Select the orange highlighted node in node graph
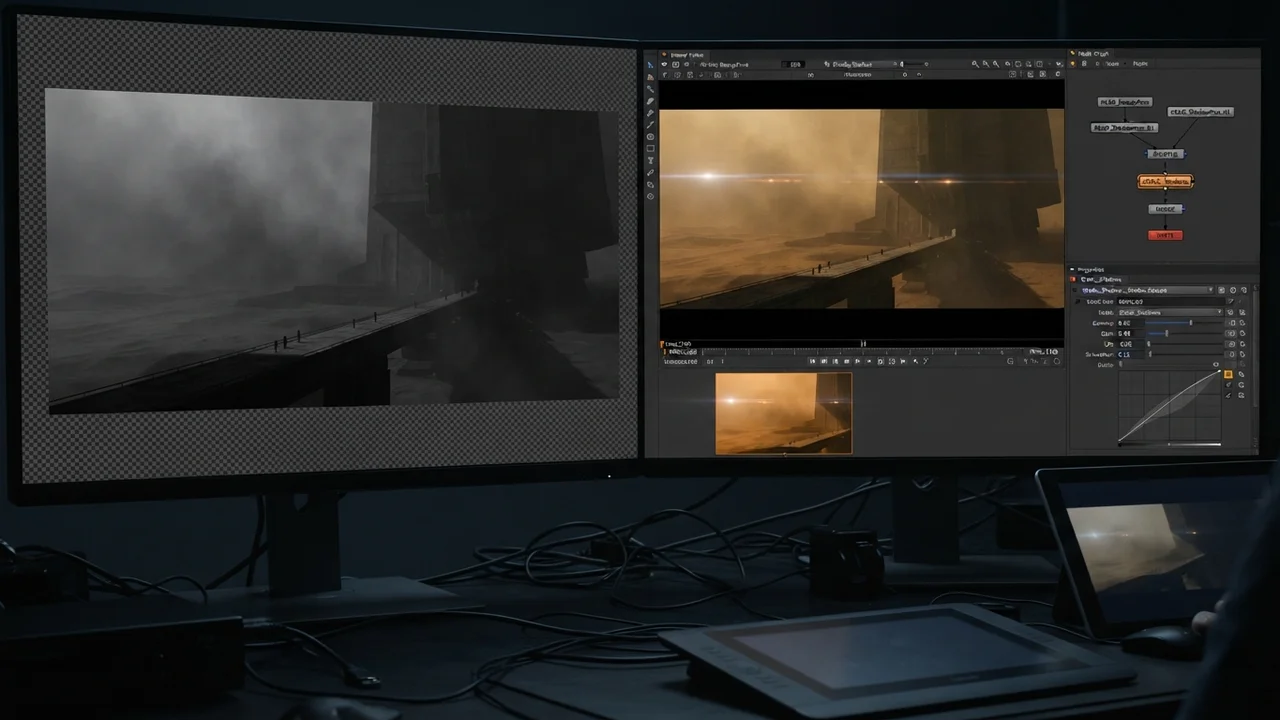The width and height of the screenshot is (1280, 720). tap(1166, 181)
